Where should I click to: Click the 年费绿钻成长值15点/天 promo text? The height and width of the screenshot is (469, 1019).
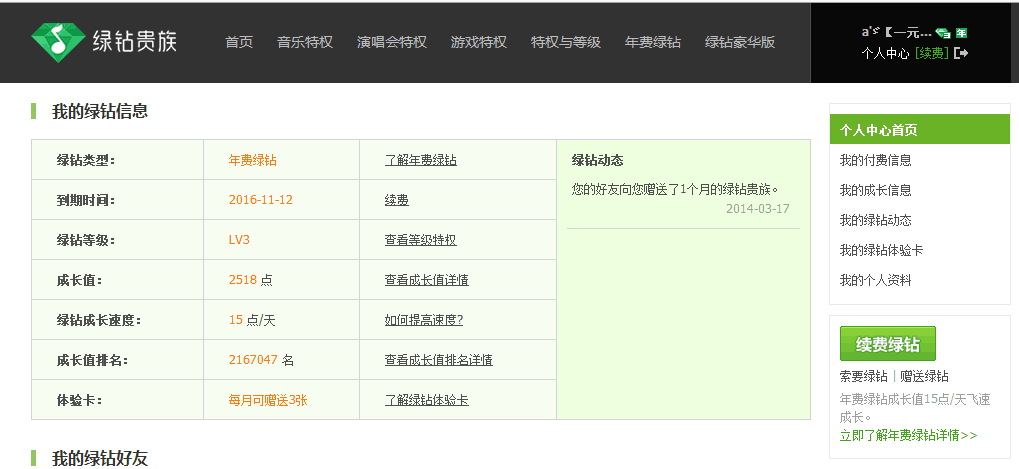tap(915, 408)
